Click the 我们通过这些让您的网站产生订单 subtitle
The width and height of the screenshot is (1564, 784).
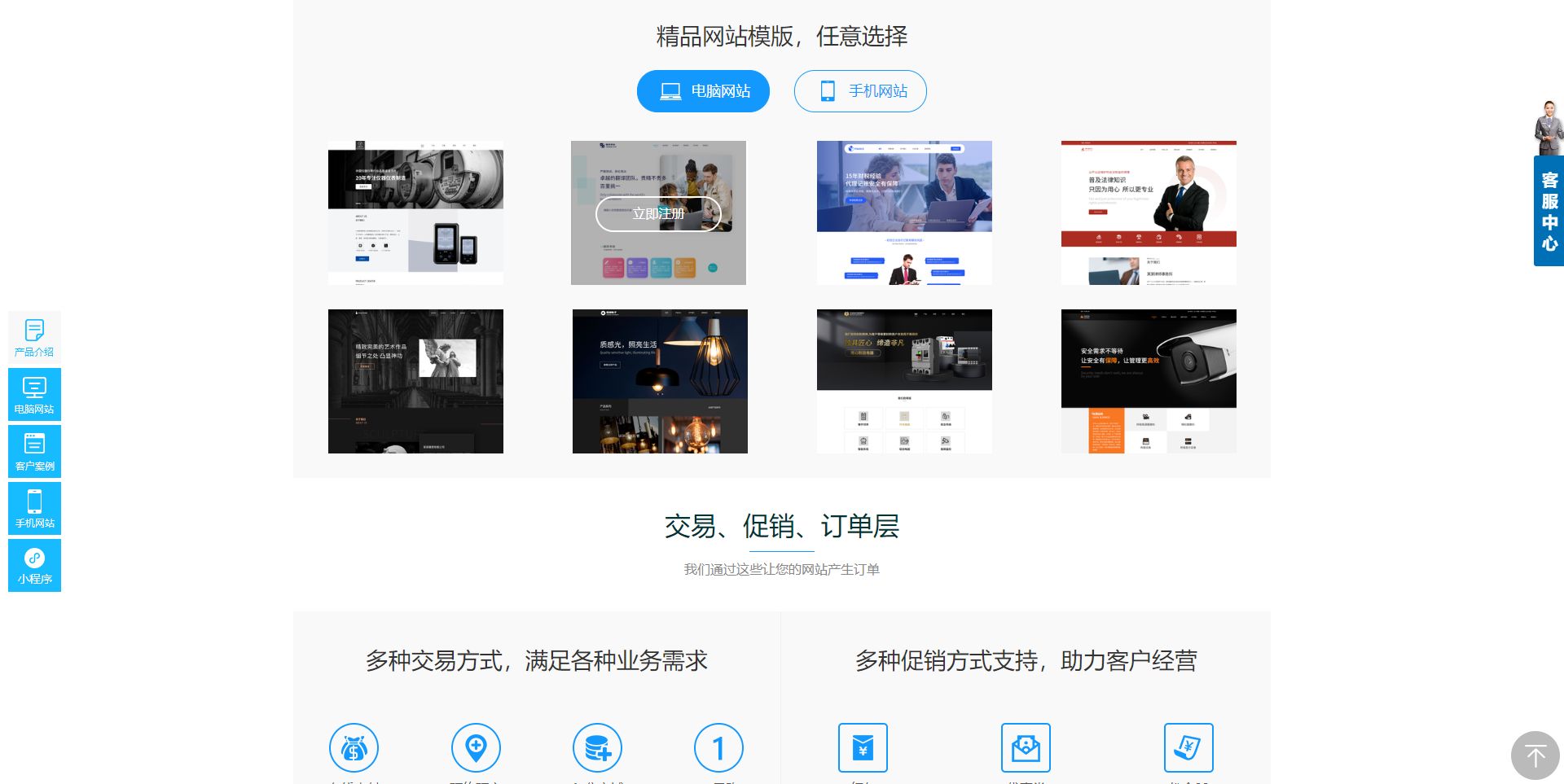(782, 569)
